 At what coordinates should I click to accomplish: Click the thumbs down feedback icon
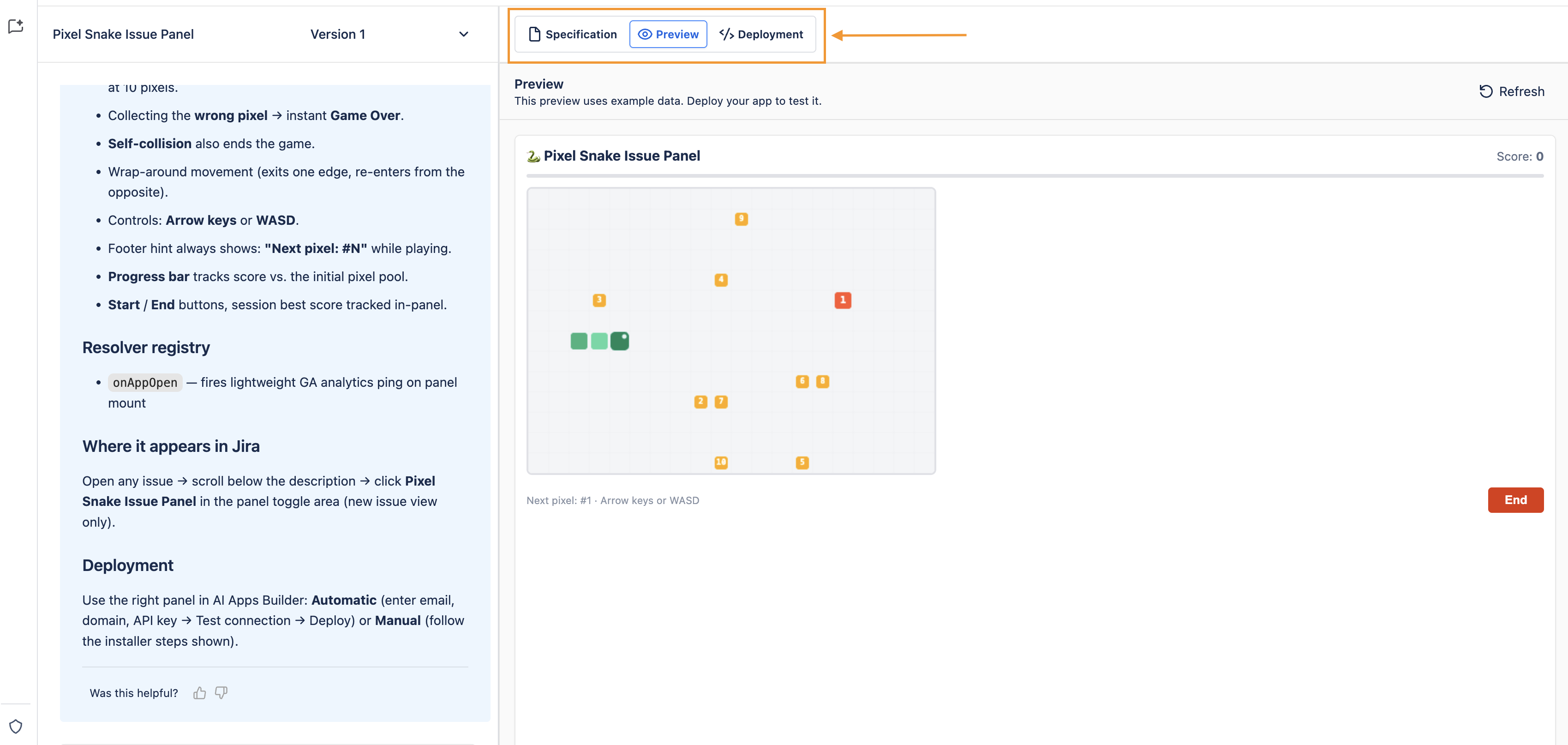point(221,693)
